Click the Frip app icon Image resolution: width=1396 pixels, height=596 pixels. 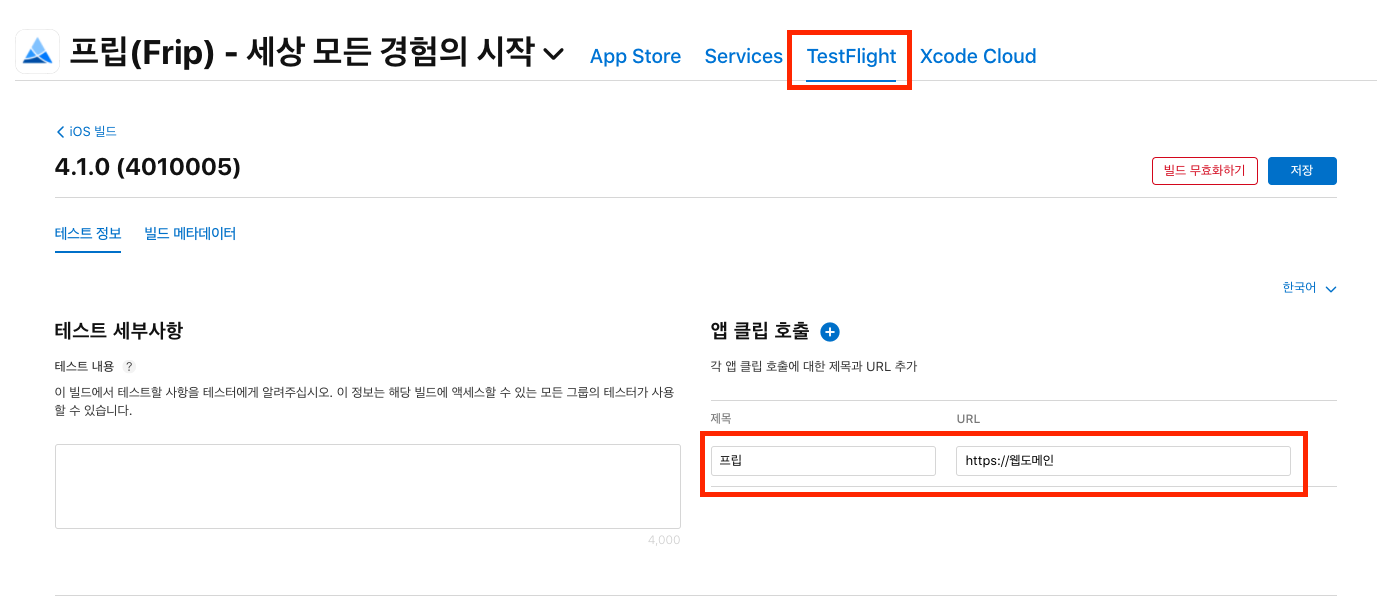coord(37,51)
